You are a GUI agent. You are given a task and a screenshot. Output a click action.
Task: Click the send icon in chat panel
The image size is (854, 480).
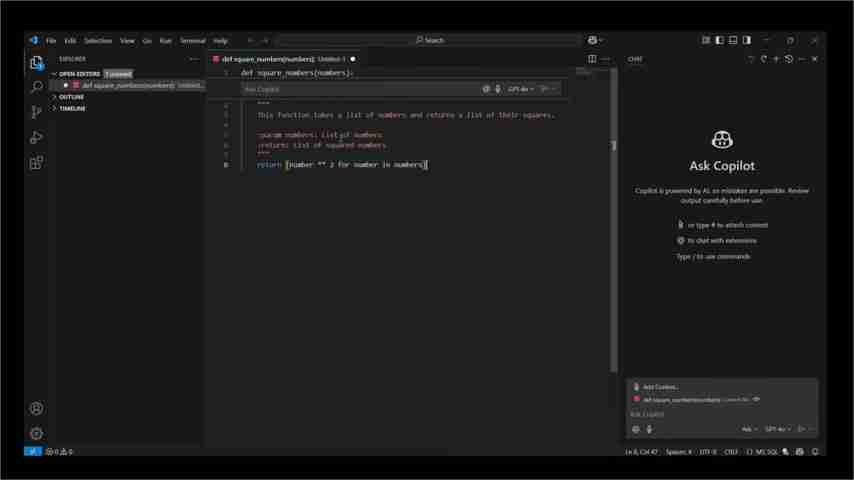801,429
